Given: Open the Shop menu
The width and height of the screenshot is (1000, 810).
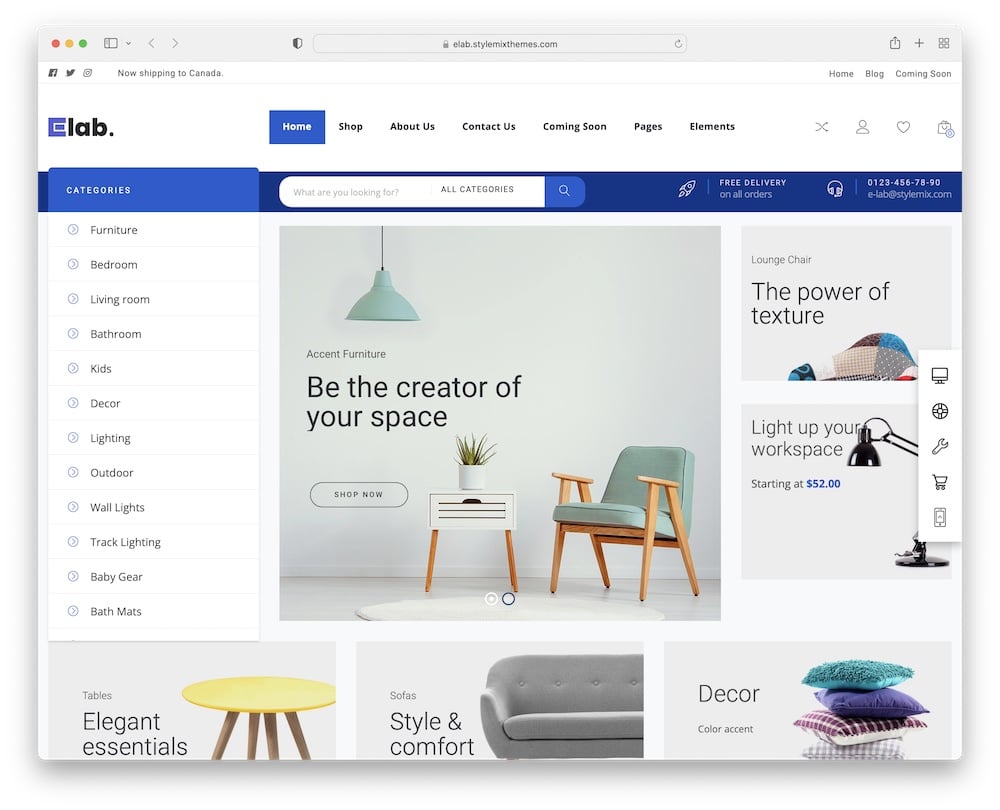Looking at the screenshot, I should coord(351,127).
